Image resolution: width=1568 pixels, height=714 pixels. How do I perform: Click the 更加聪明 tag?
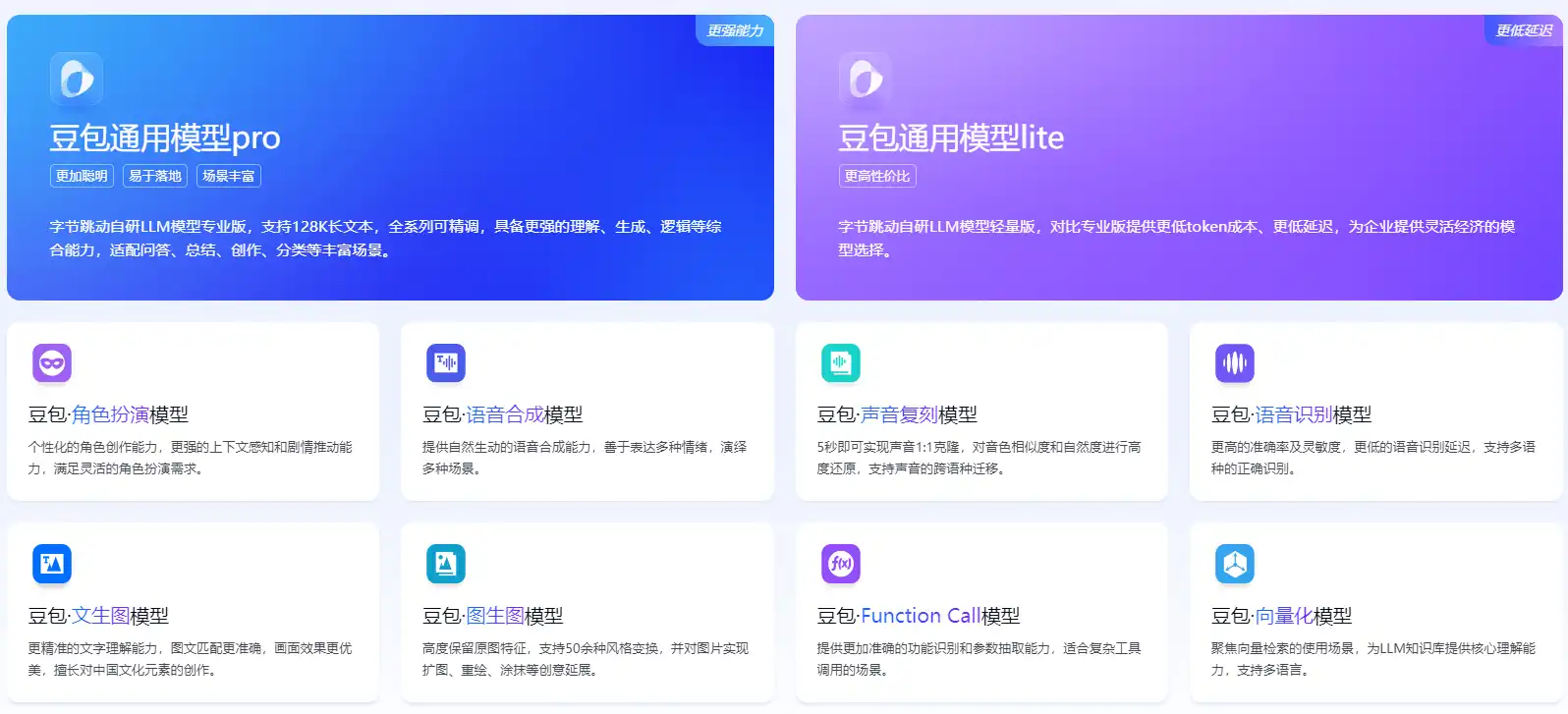[82, 176]
